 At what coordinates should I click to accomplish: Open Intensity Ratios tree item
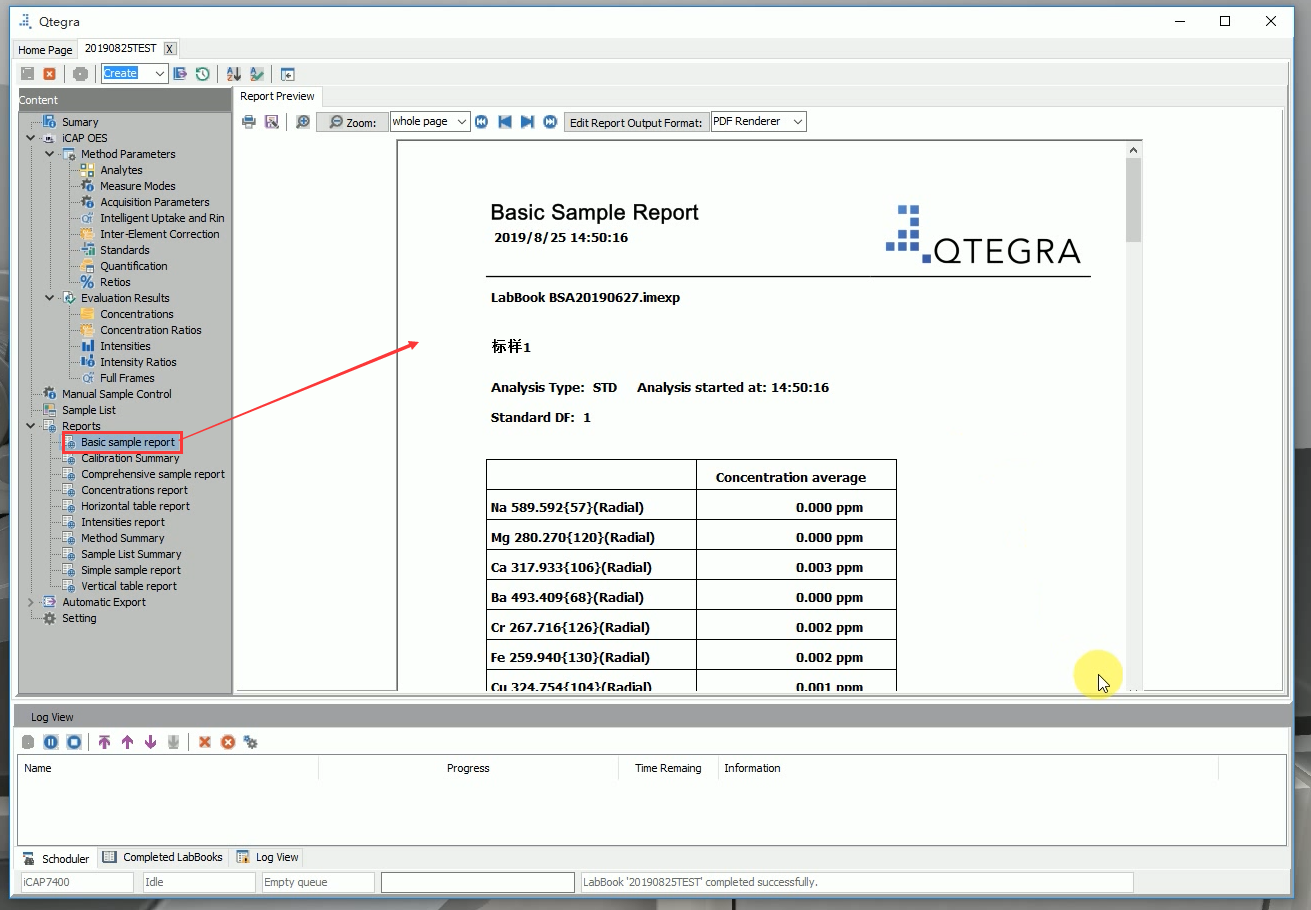[x=138, y=362]
